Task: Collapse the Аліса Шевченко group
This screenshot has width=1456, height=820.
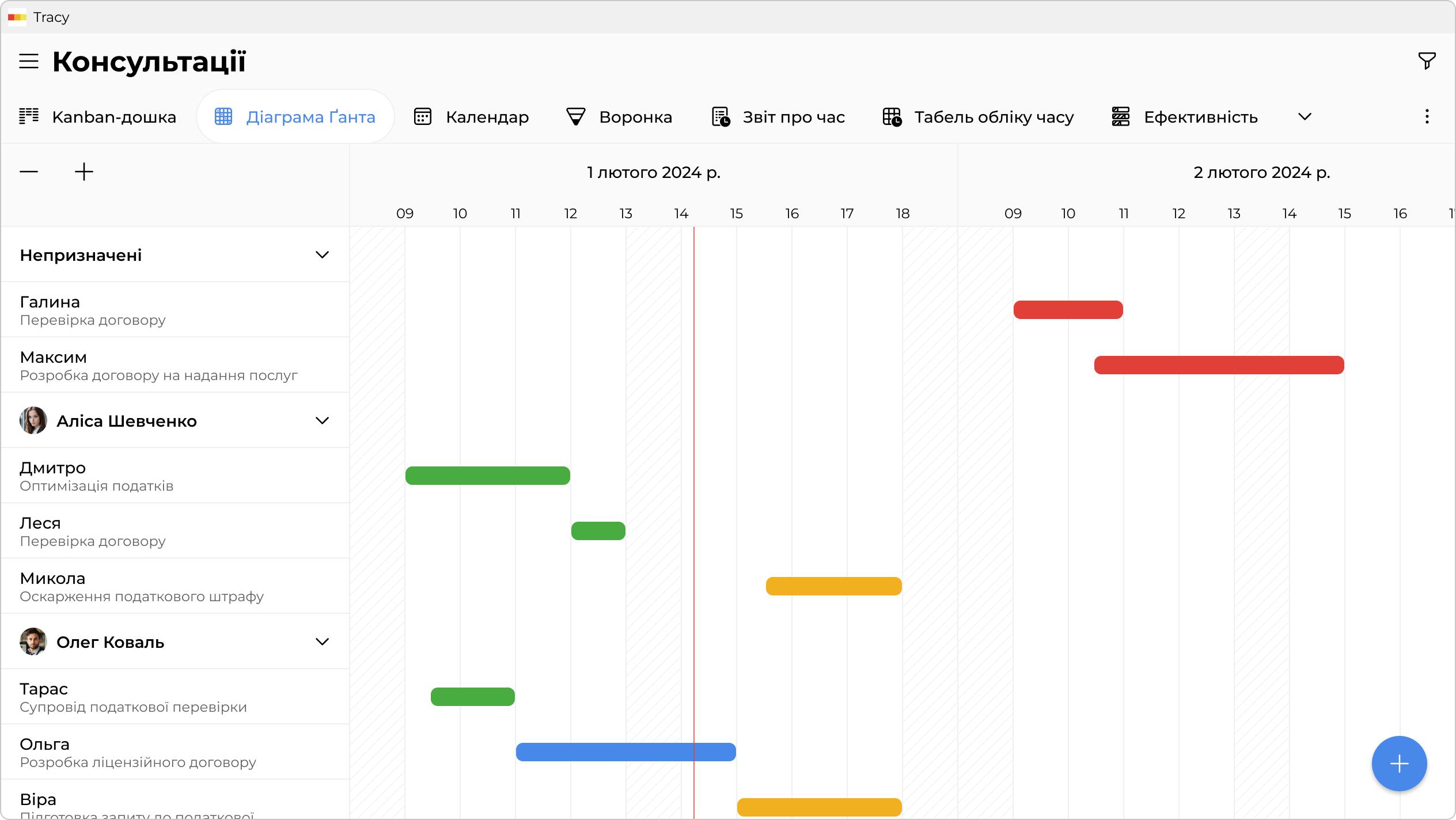Action: (322, 420)
